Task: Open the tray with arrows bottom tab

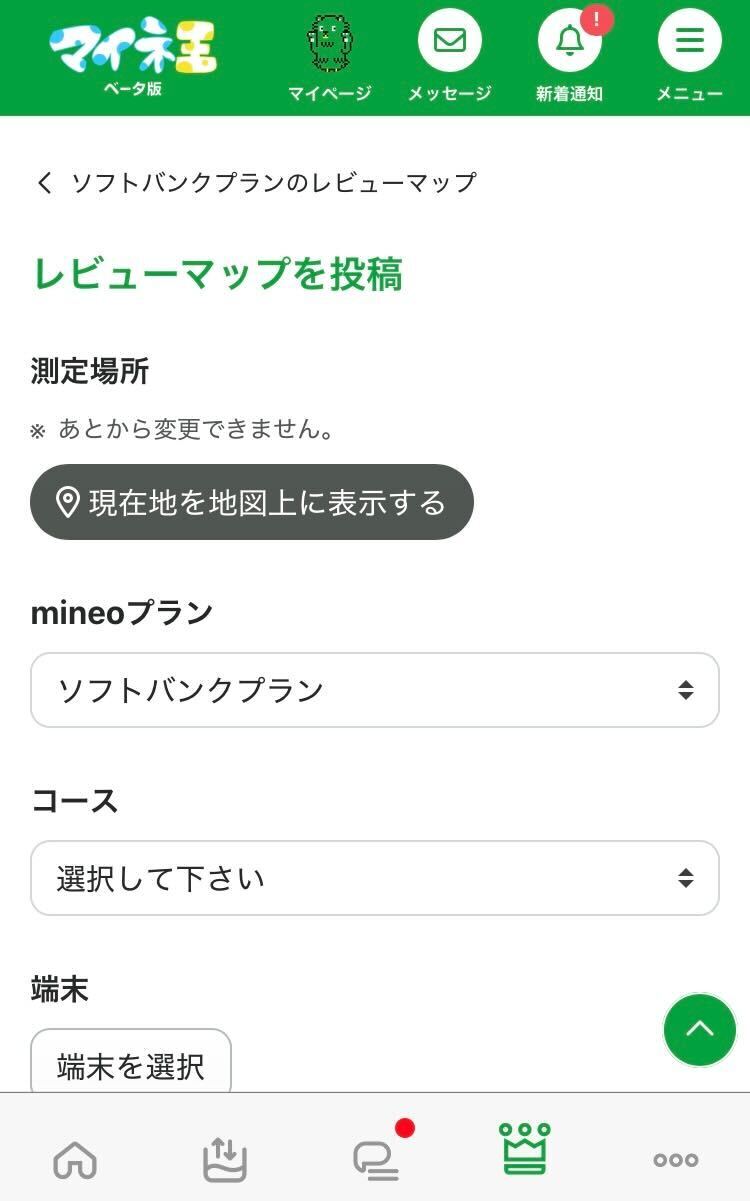Action: tap(225, 1160)
